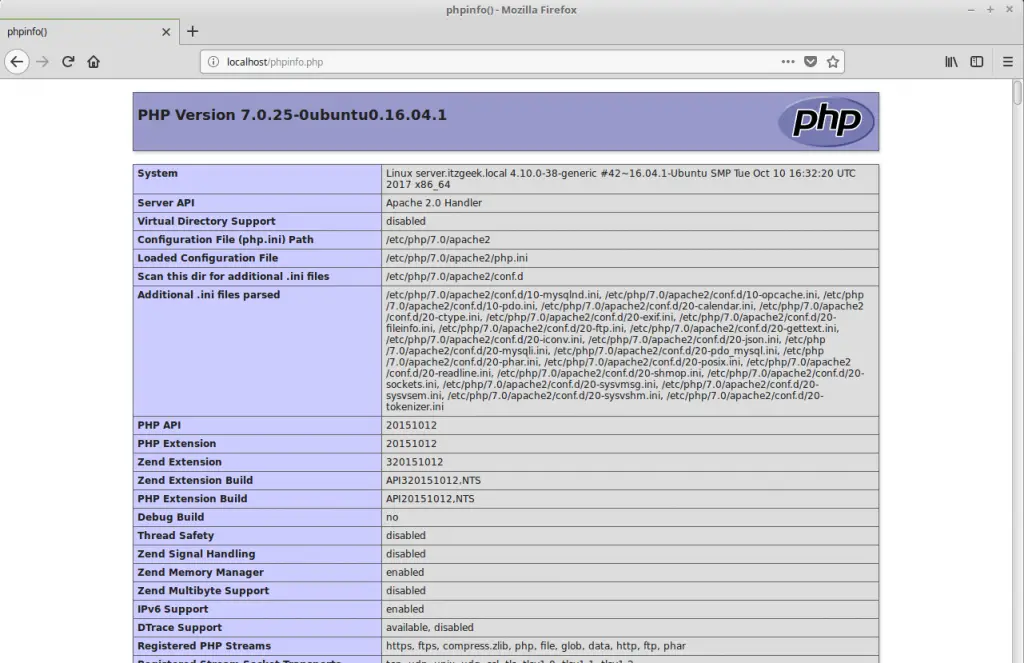The height and width of the screenshot is (663, 1024).
Task: Click DTrace Support label
Action: pos(180,626)
